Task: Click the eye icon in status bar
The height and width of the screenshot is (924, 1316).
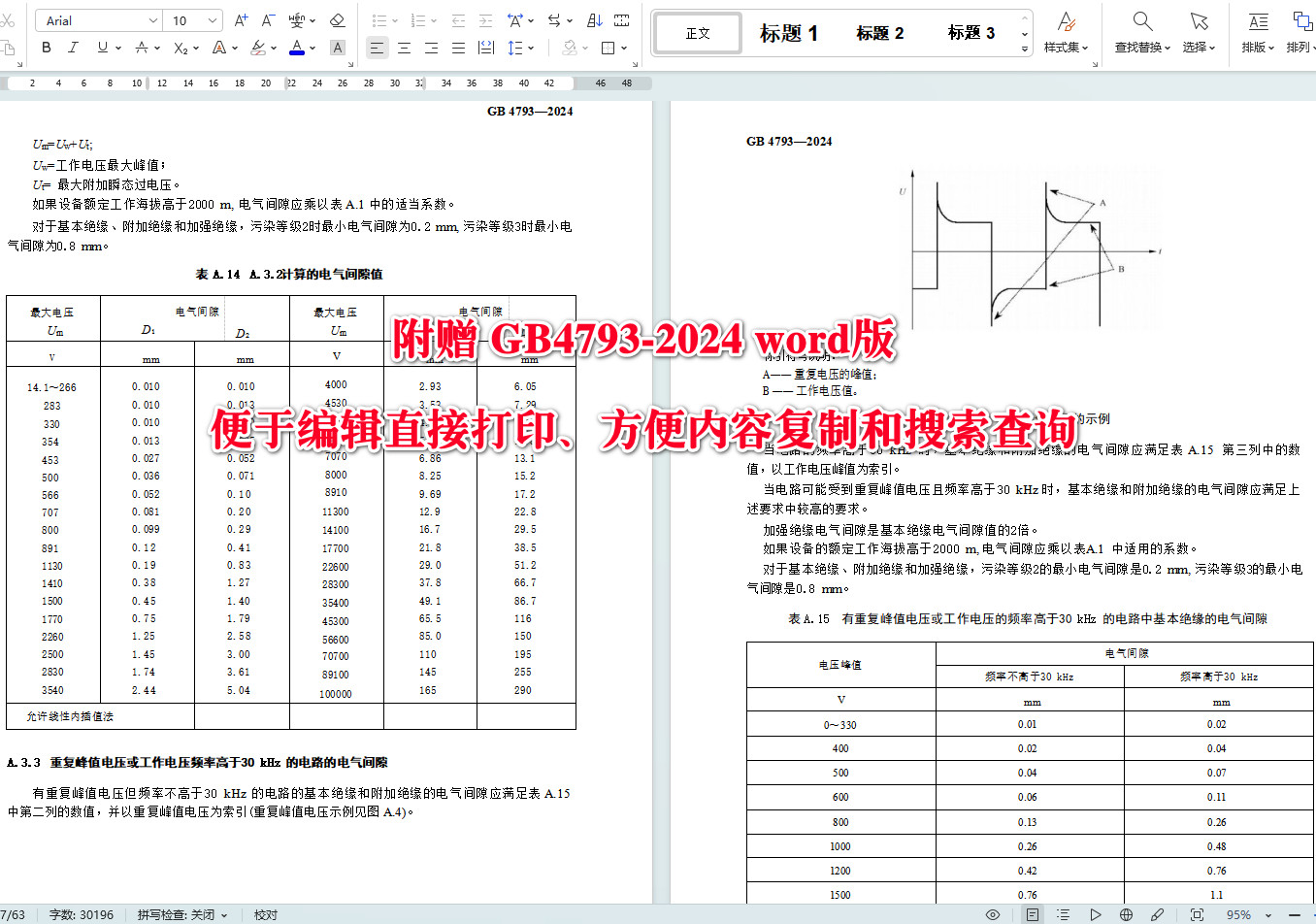Action: (x=992, y=913)
